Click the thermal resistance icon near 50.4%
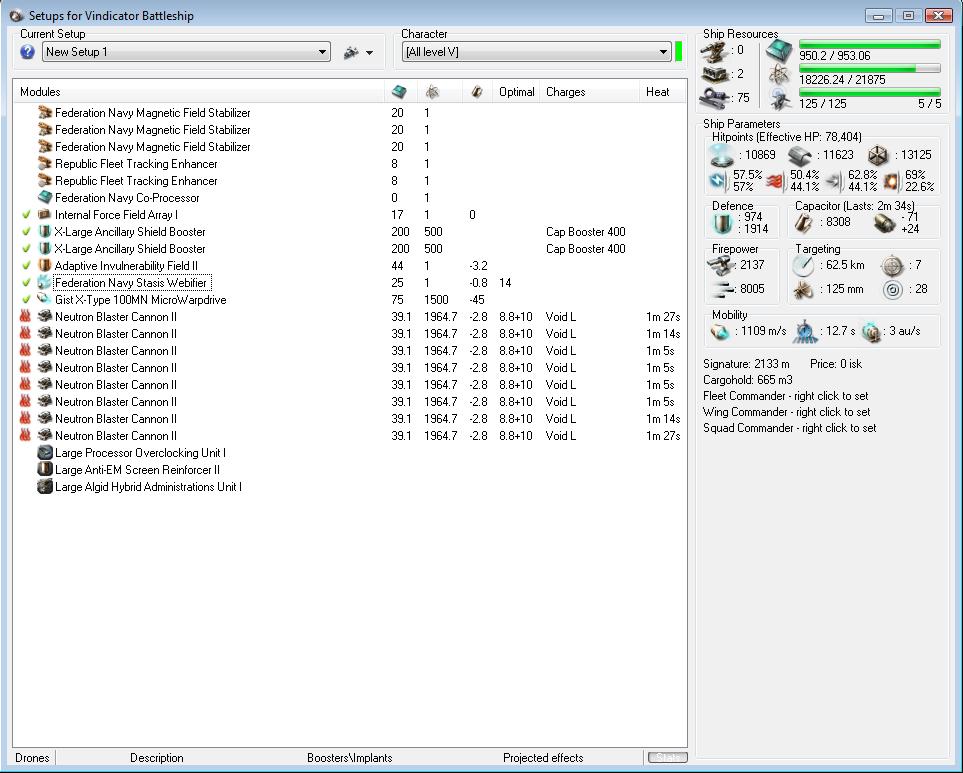Screen dimensions: 963x773 coord(776,181)
